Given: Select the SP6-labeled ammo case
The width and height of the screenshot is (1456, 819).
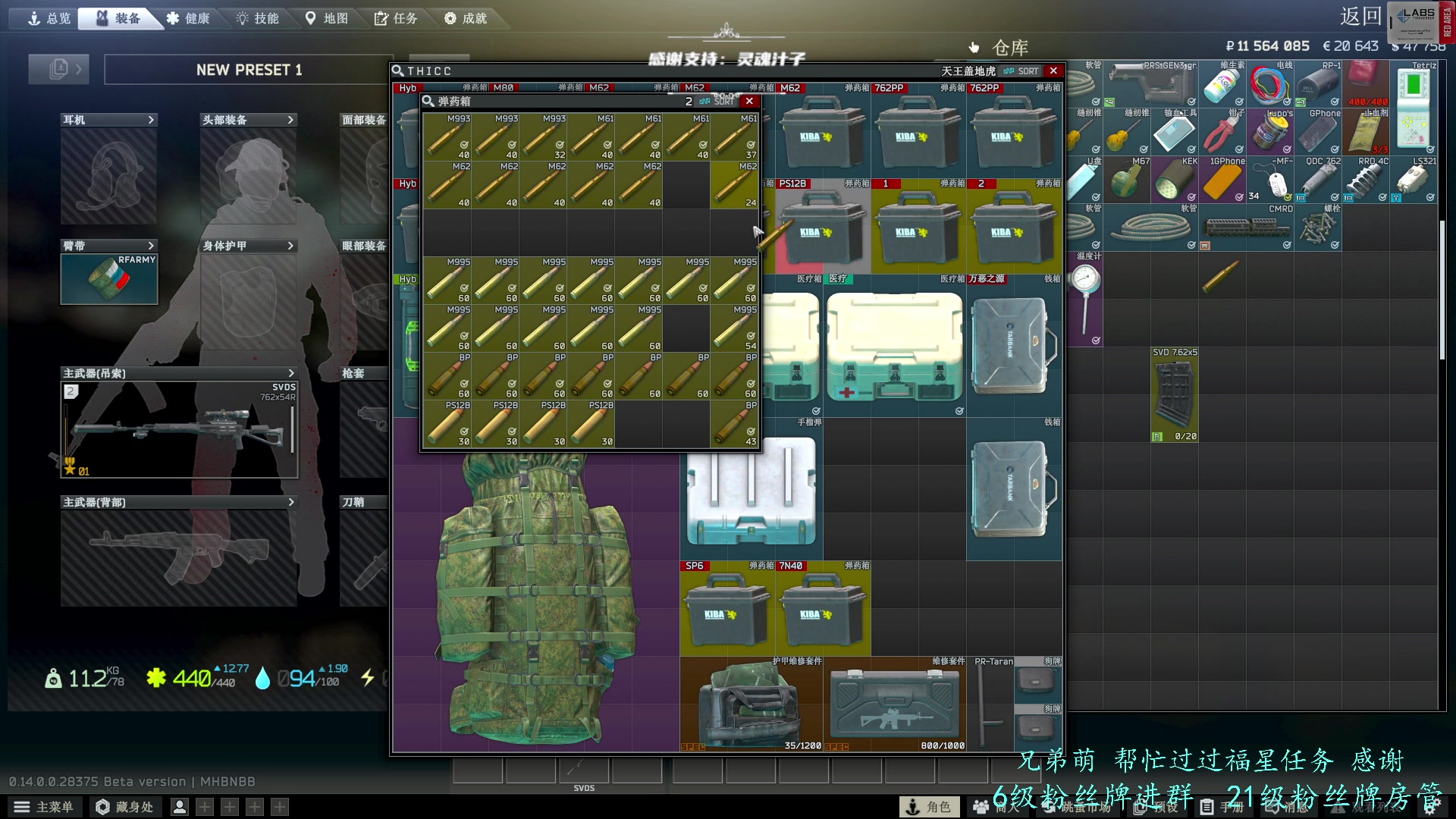Looking at the screenshot, I should 728,608.
